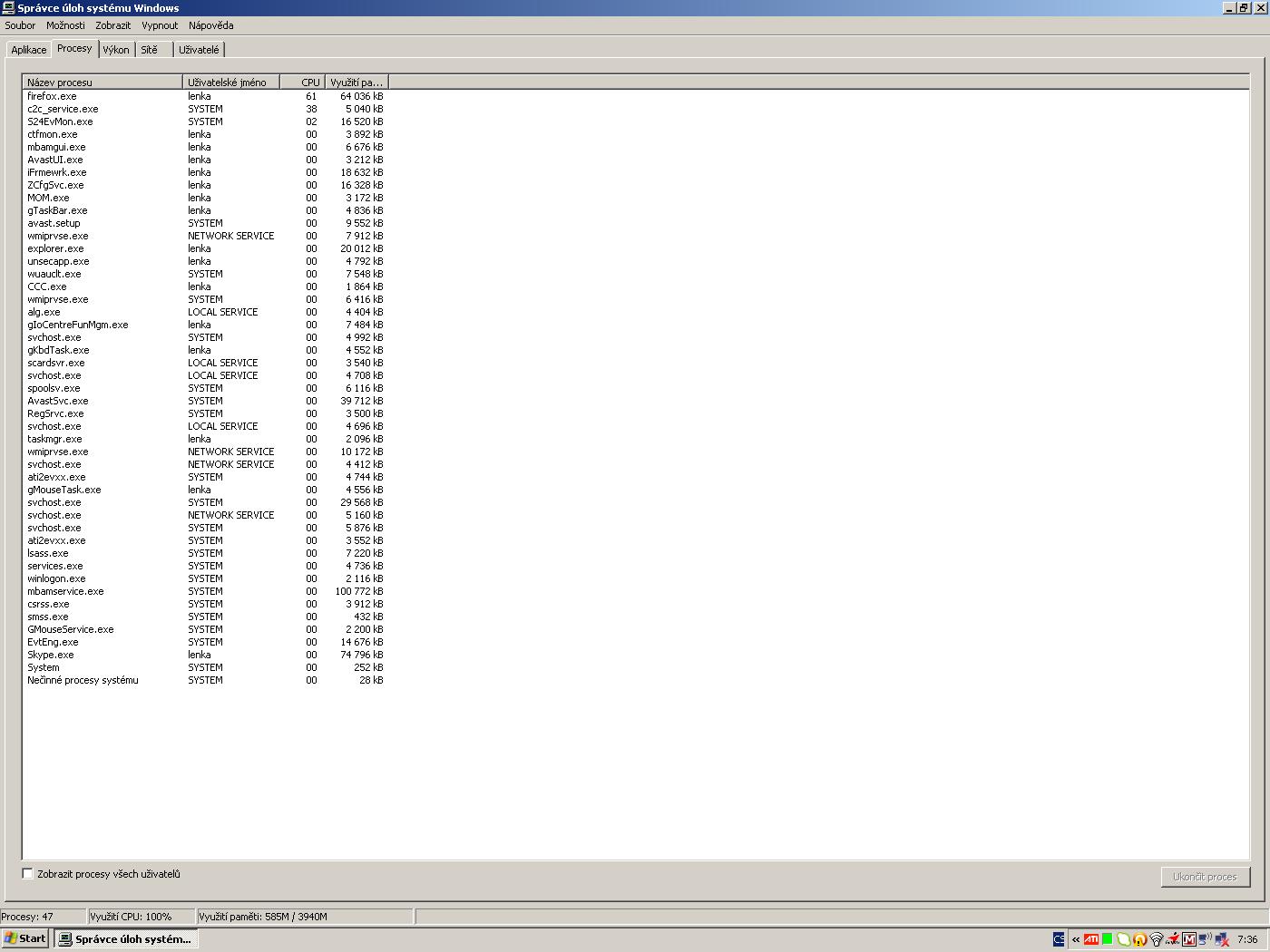This screenshot has height=952, width=1270.
Task: Select the CCC.exe process
Action: point(205,287)
